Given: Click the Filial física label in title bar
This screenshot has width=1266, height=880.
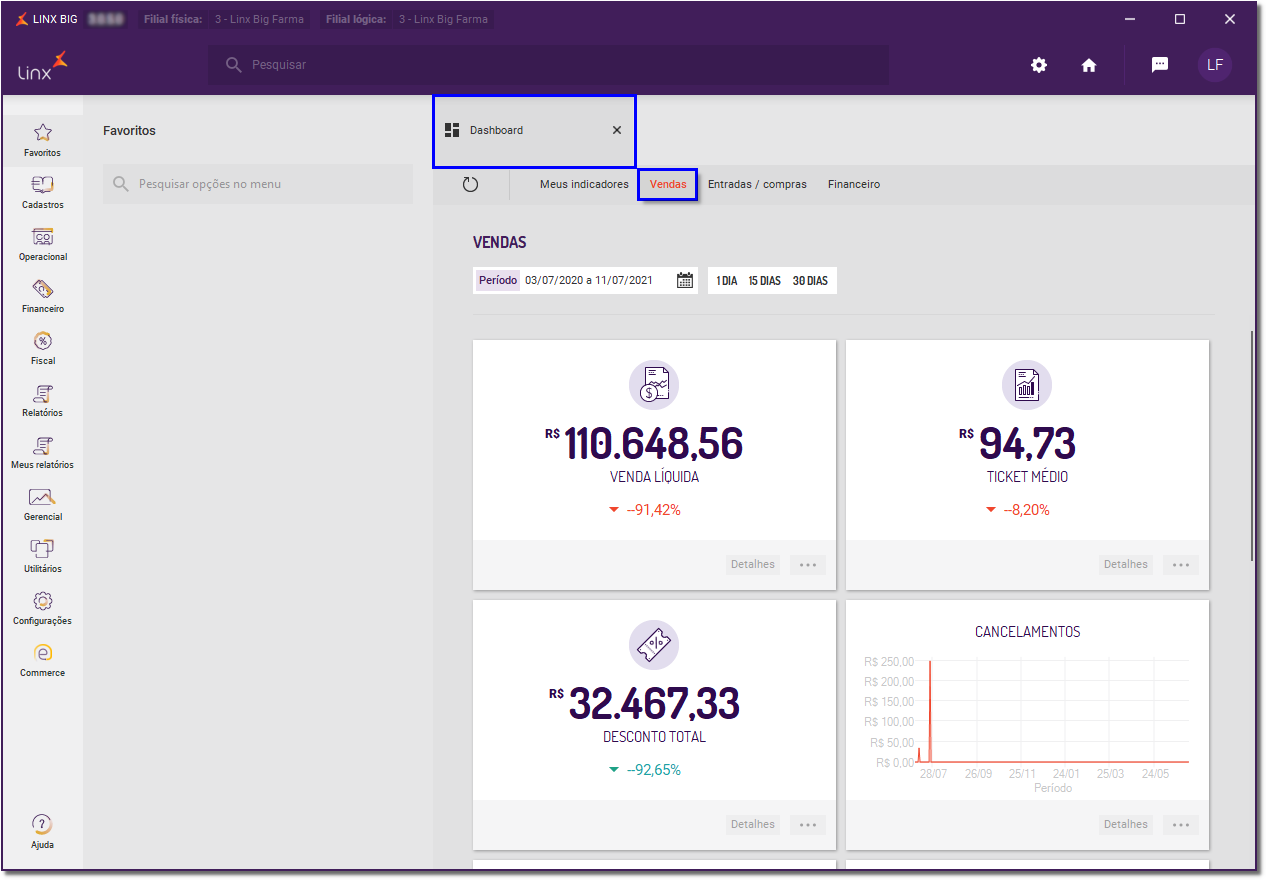Looking at the screenshot, I should [x=173, y=19].
